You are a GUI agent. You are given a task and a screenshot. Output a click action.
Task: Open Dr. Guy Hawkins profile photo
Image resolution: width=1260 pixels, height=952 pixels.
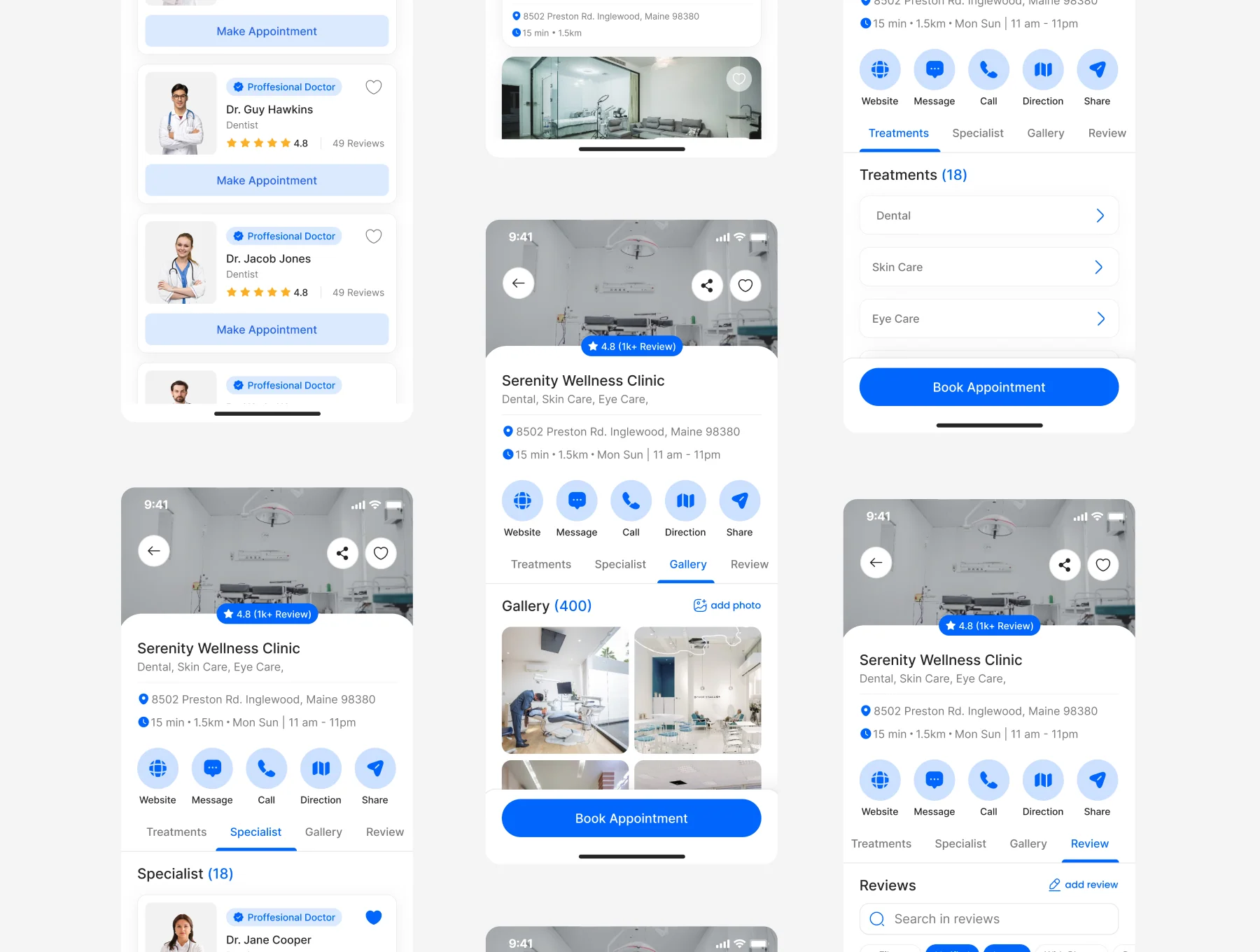tap(181, 113)
